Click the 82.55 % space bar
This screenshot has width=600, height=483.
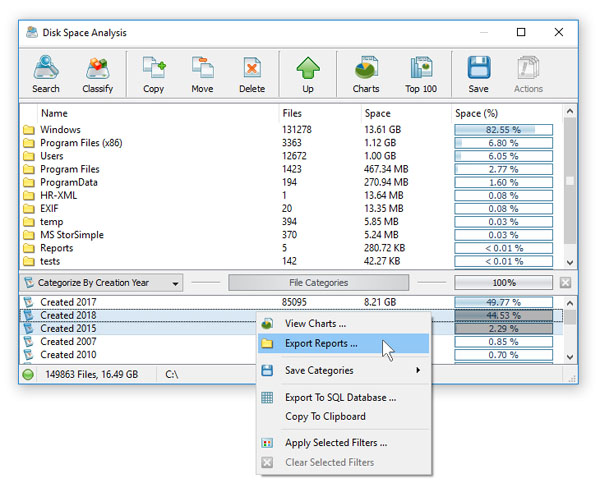[504, 130]
